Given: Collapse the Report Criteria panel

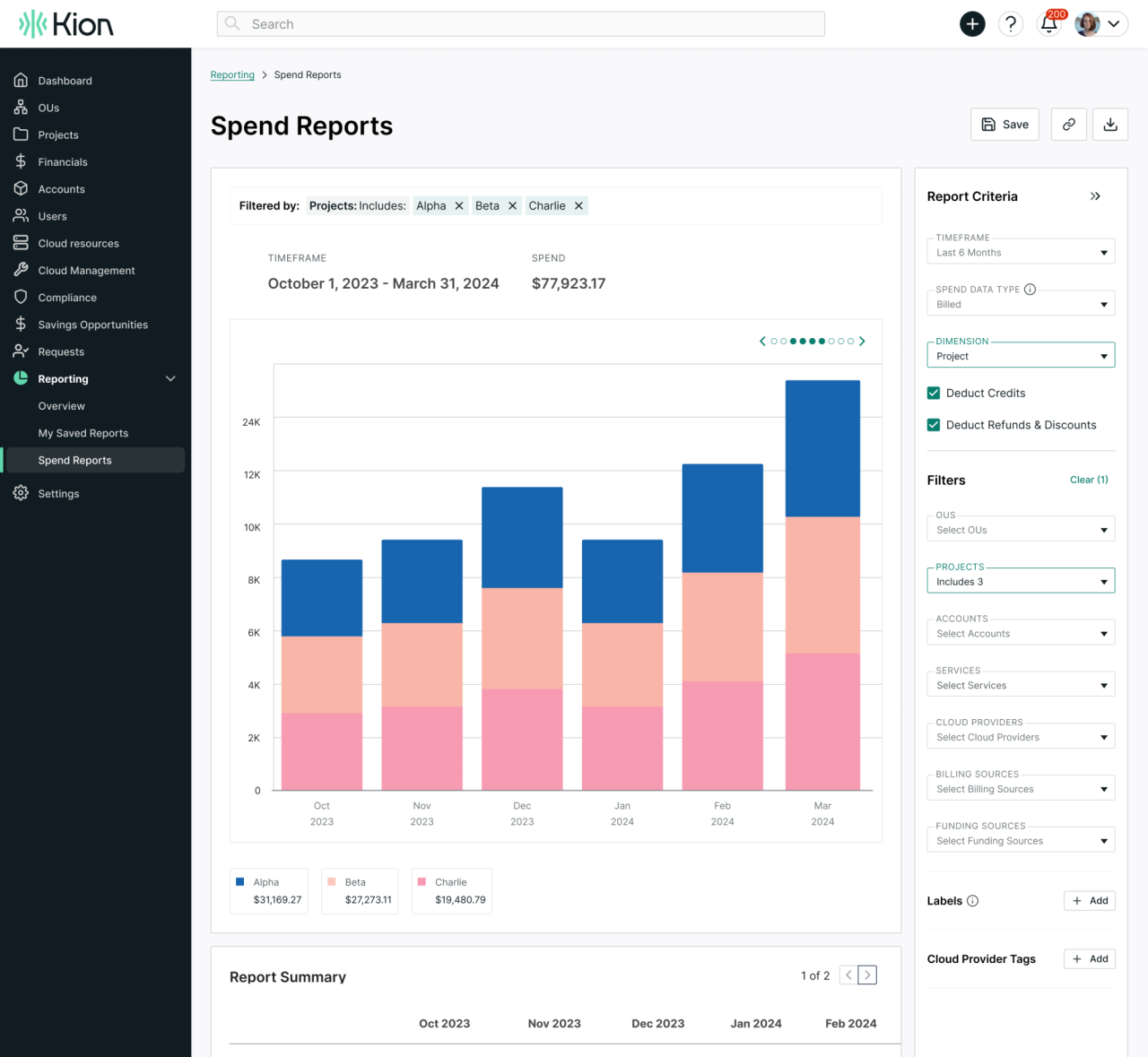Looking at the screenshot, I should pos(1095,195).
